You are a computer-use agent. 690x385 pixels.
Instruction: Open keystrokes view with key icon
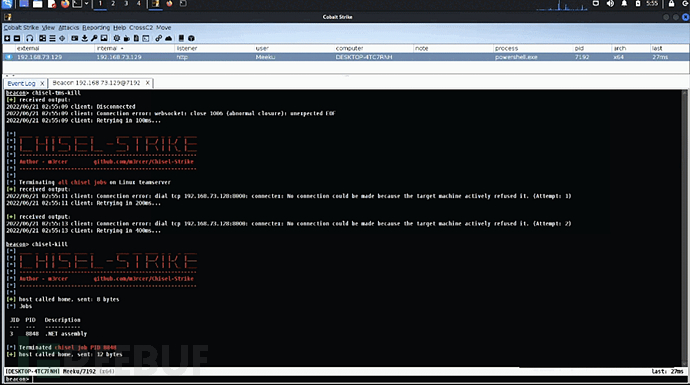click(94, 38)
